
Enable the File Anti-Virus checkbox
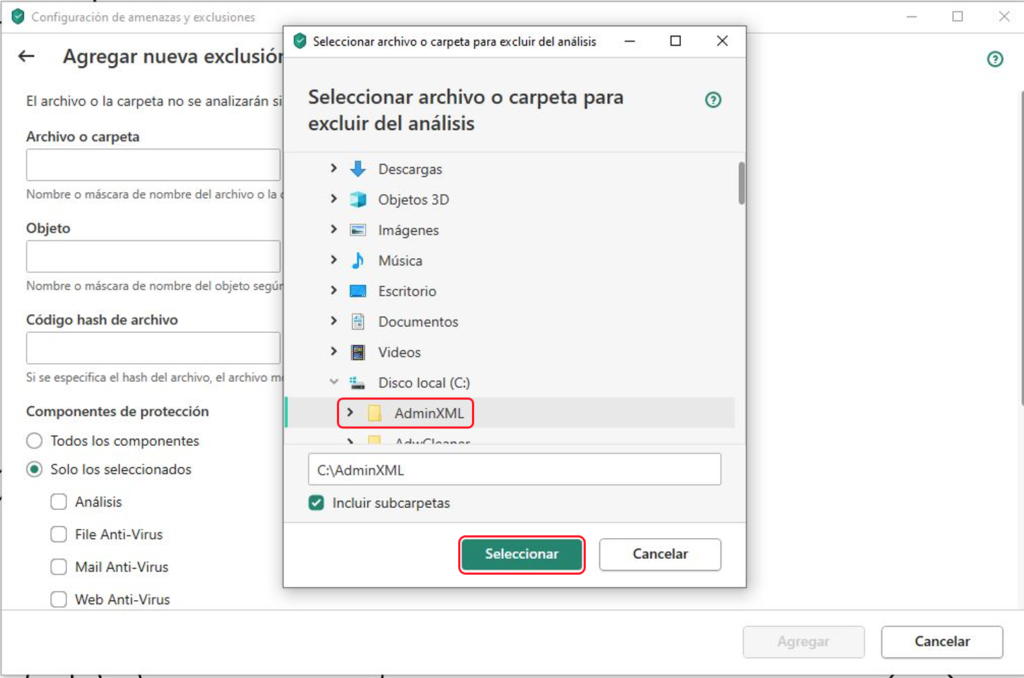(59, 535)
